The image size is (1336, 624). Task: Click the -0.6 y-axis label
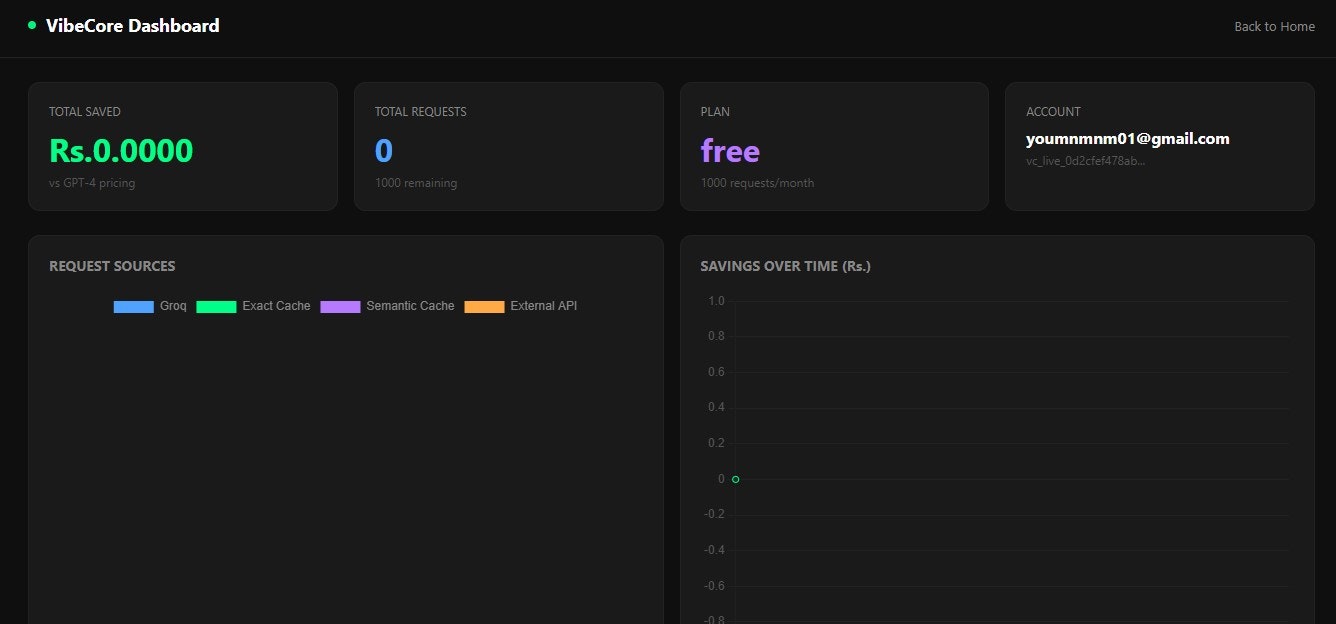pyautogui.click(x=714, y=586)
